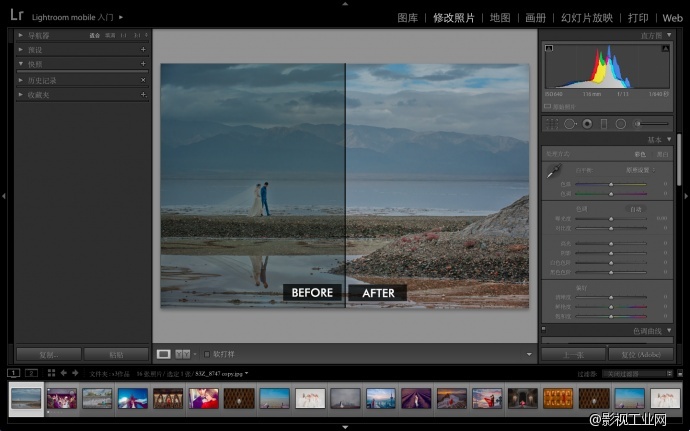Open grid view icon above the filmstrip
Screen dimensions: 690x431
[51, 373]
